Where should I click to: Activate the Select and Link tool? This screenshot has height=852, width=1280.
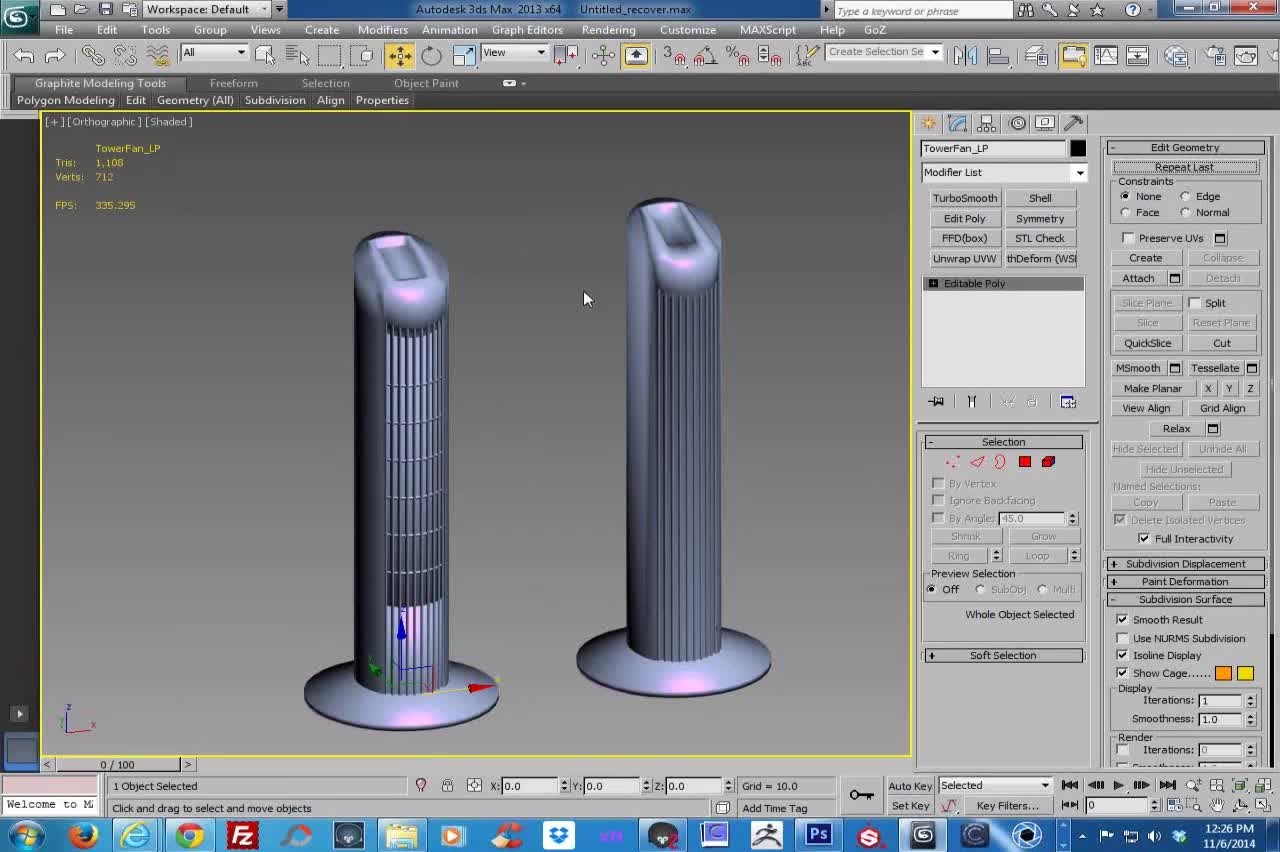(92, 56)
